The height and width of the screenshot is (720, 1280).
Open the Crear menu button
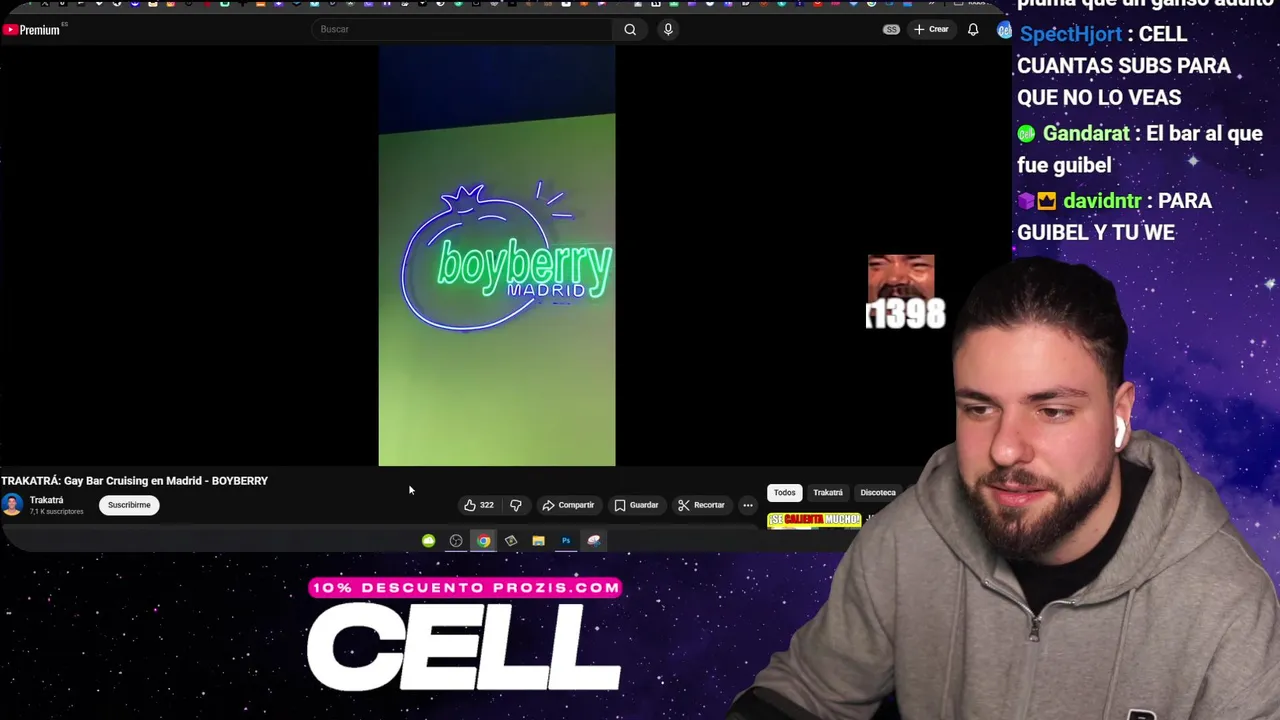(931, 29)
